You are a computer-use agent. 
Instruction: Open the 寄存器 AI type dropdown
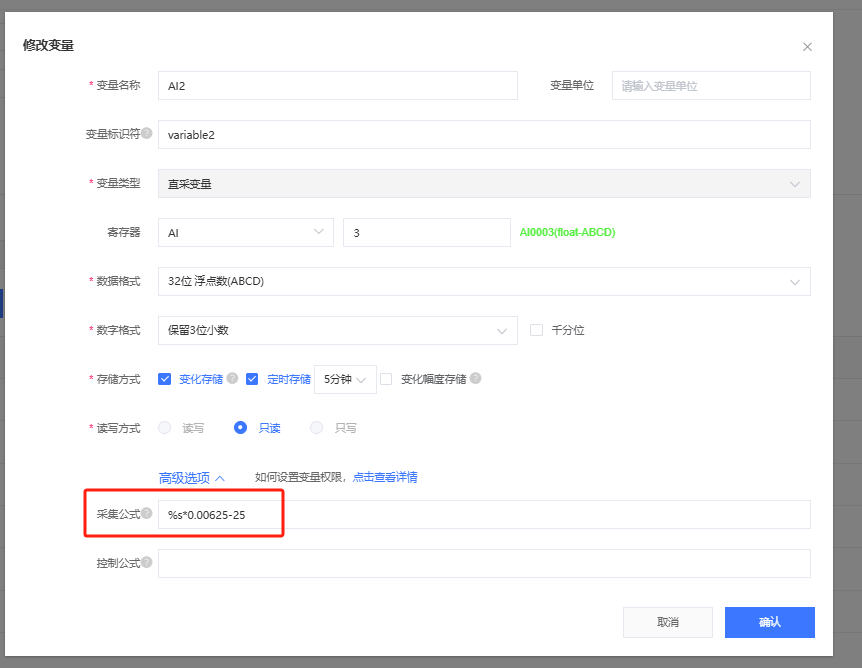click(246, 233)
